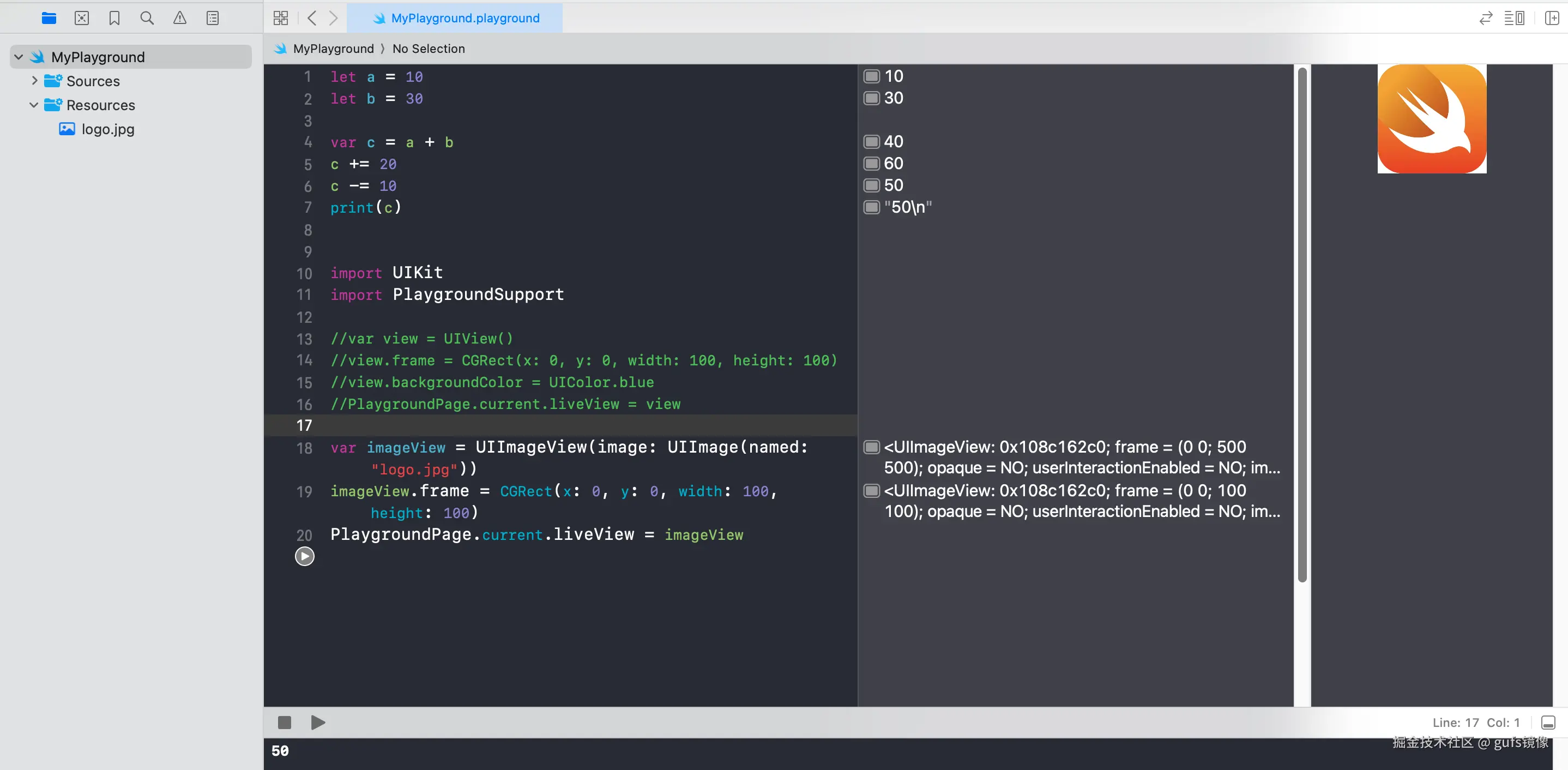Collapse the Resources folder
Viewport: 1568px width, 770px height.
click(34, 105)
